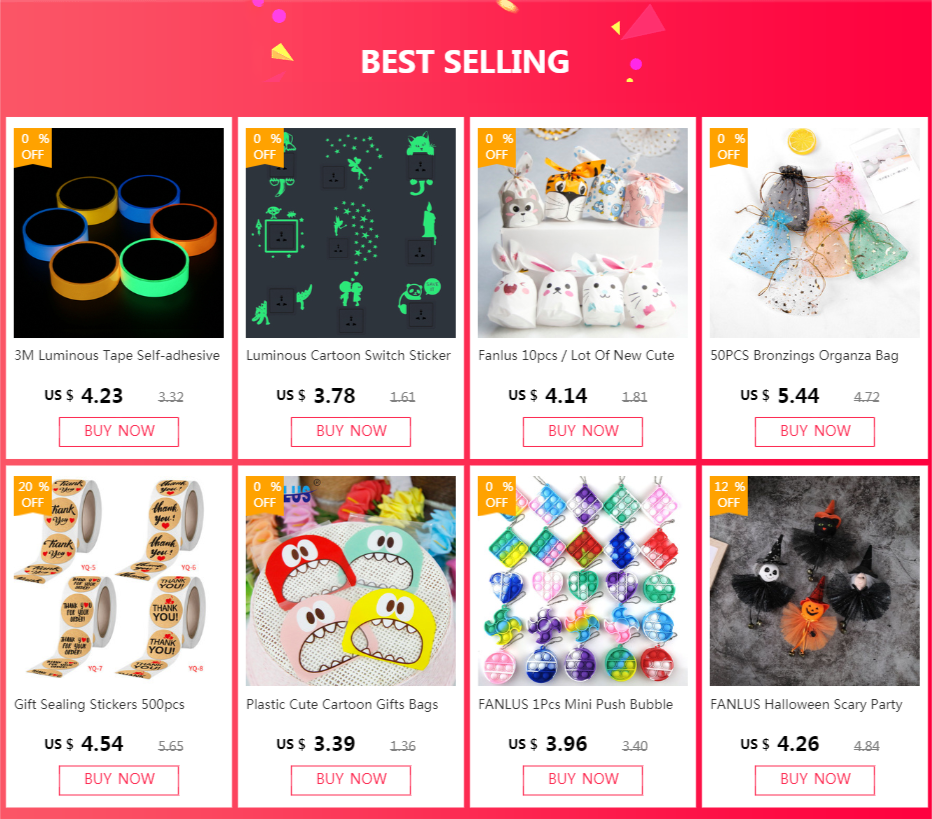Buy the Fanlus 10pcs cute bags now
The height and width of the screenshot is (819, 932).
click(x=582, y=431)
